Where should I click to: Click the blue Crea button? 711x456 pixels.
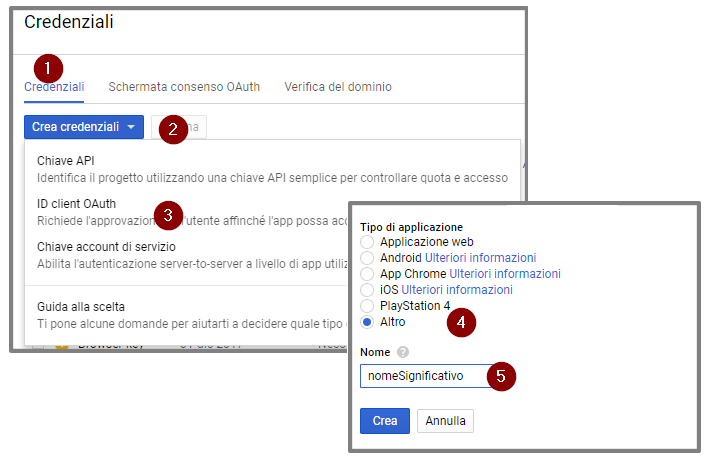tap(385, 421)
